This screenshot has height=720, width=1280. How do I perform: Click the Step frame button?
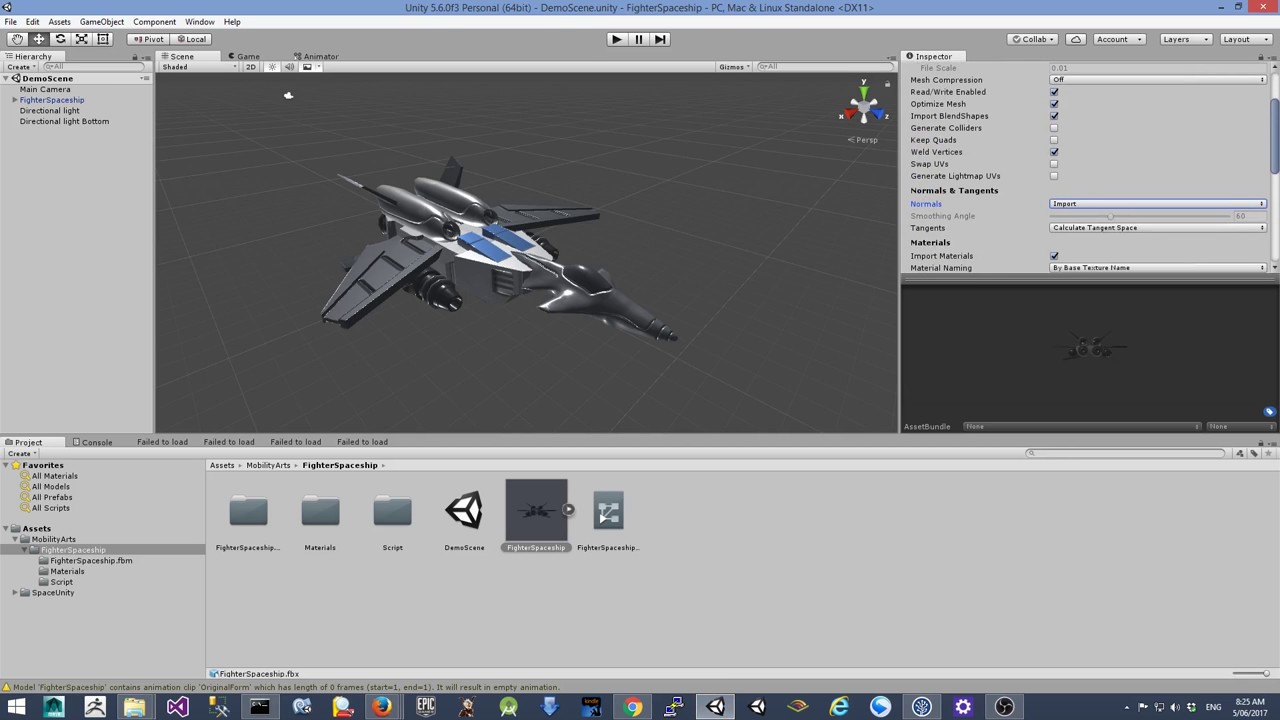[660, 39]
